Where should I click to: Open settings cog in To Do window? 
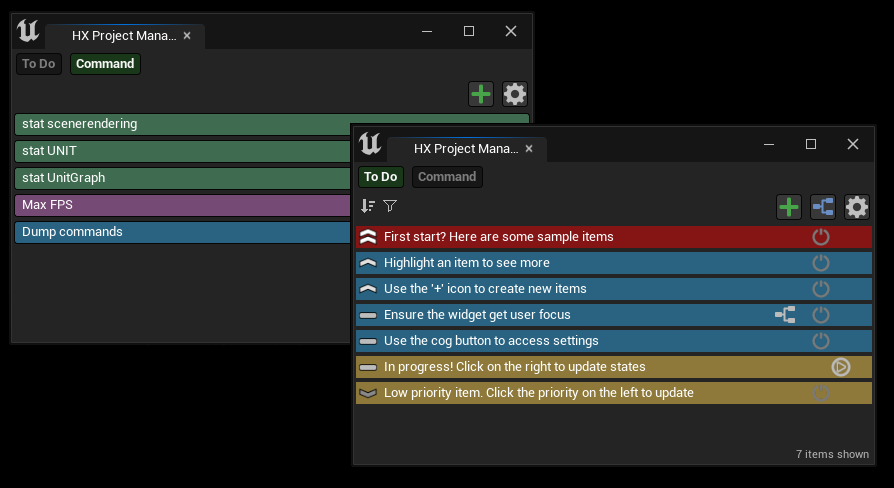[x=856, y=207]
